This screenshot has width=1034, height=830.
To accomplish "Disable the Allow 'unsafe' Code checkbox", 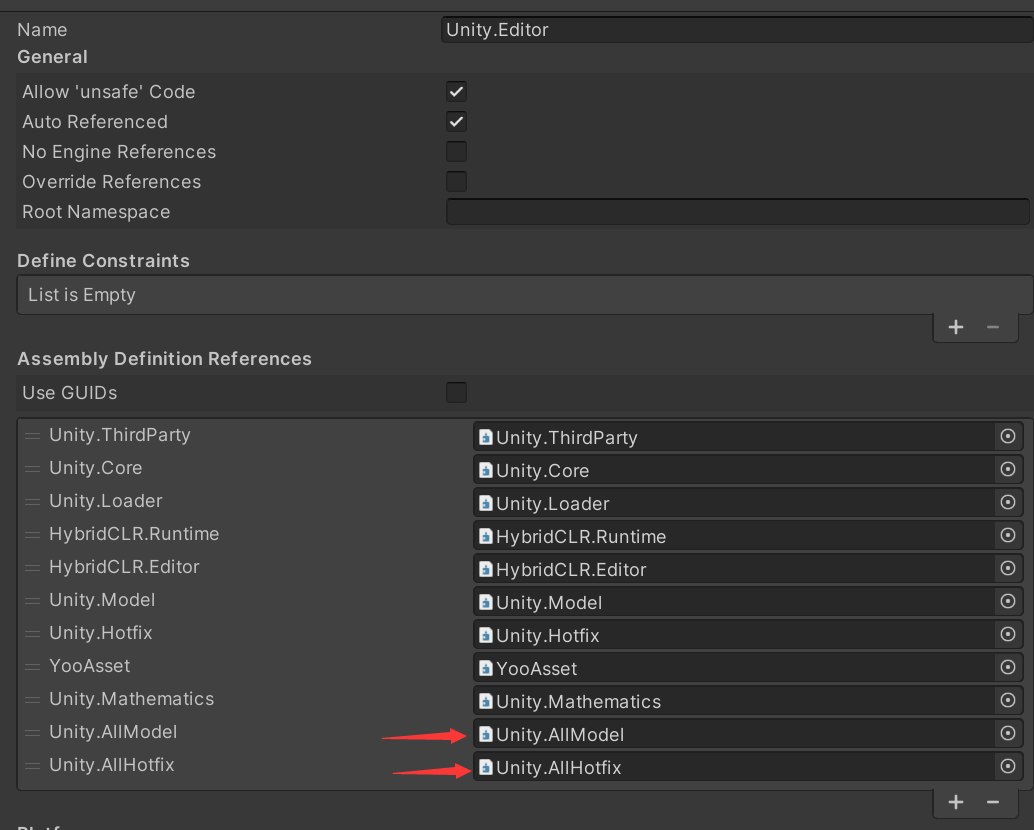I will tap(456, 92).
